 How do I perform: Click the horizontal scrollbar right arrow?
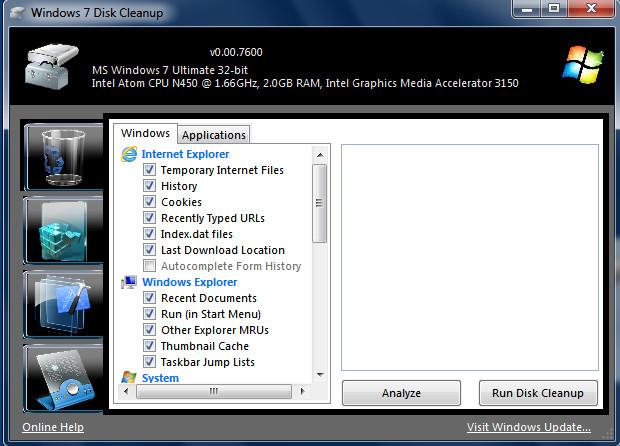(303, 391)
